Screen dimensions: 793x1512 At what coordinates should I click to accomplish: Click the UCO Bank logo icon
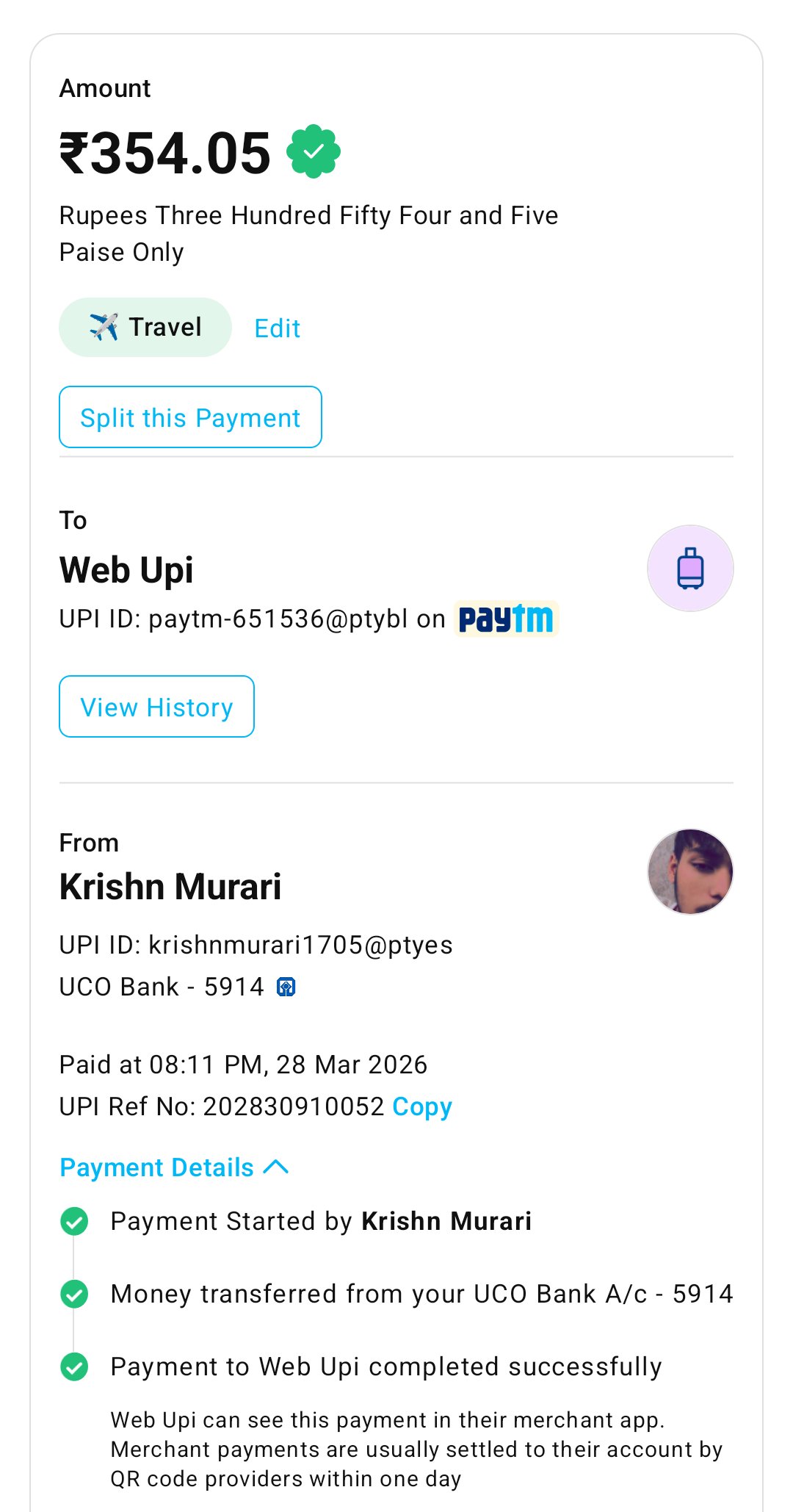[x=286, y=987]
